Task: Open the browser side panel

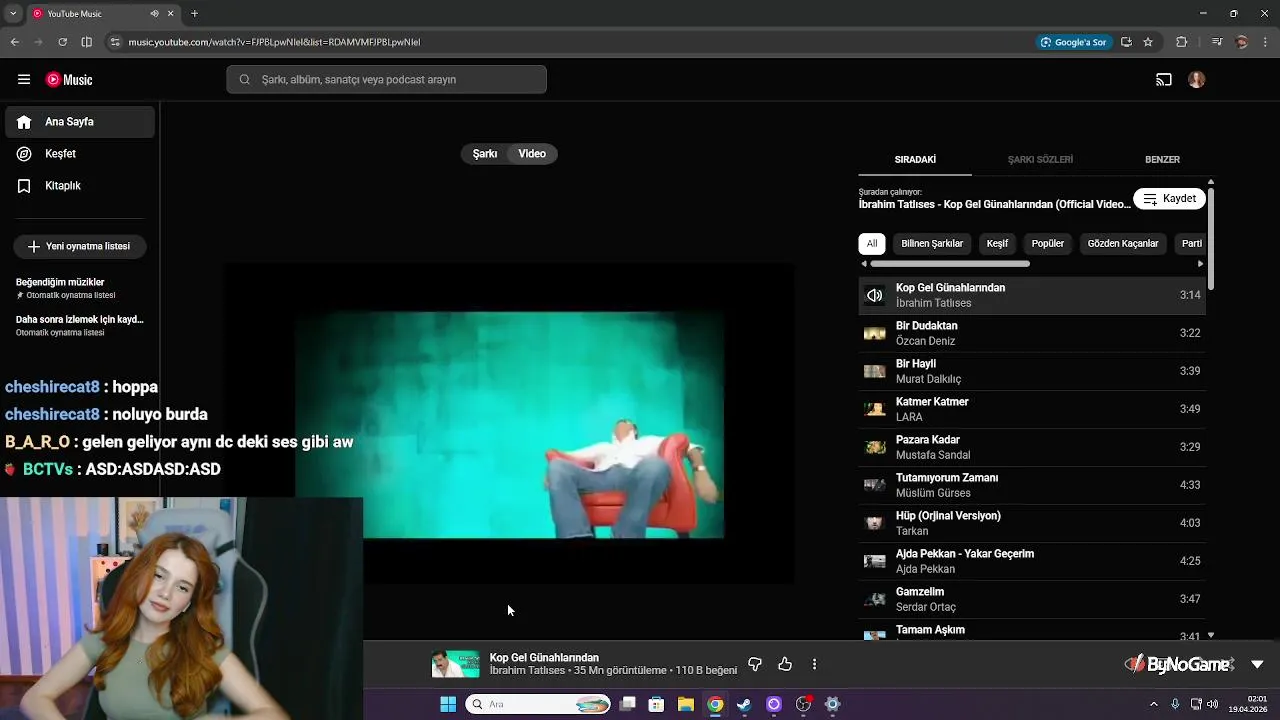Action: (87, 42)
